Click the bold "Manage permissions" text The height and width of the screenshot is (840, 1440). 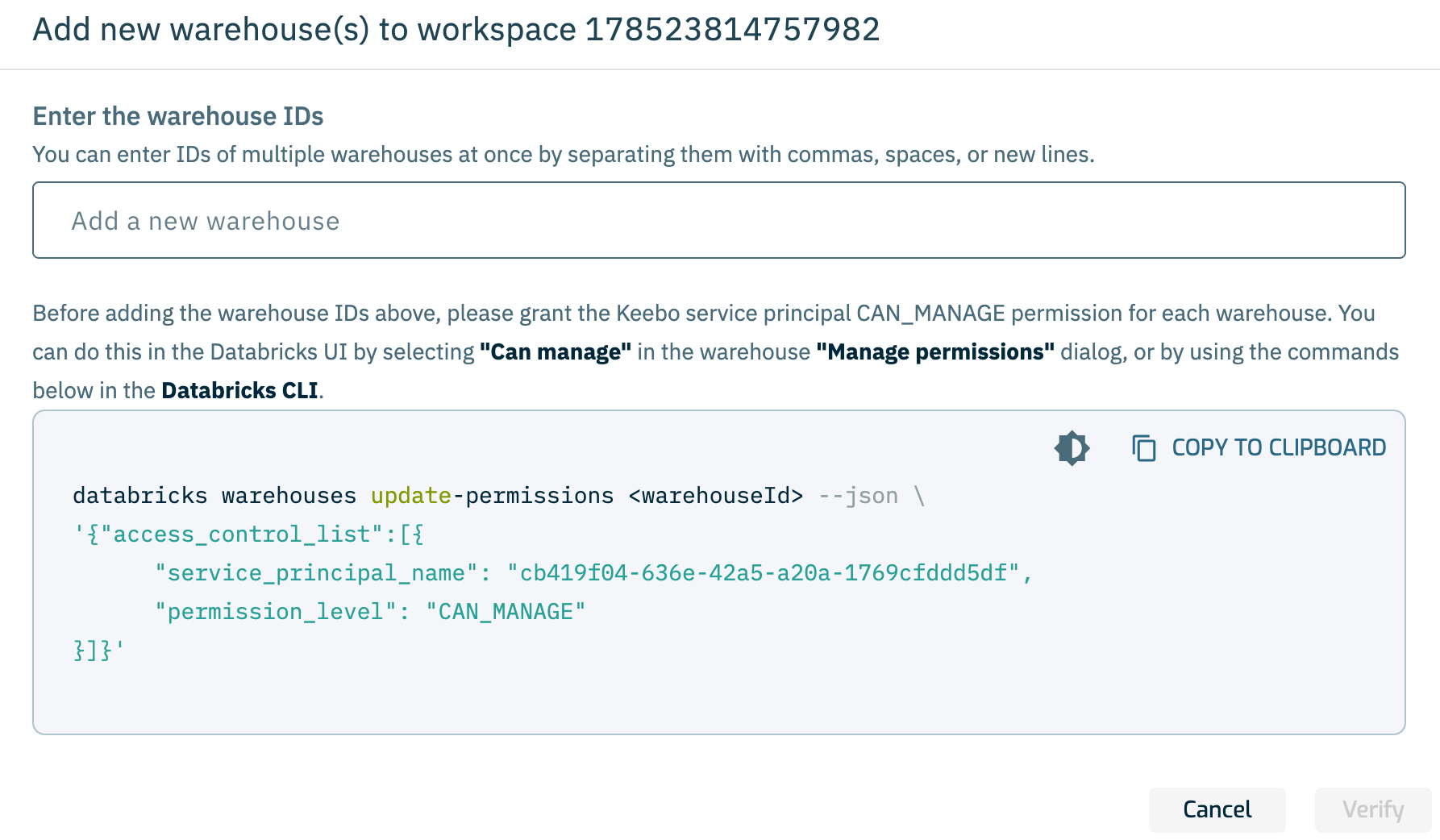(x=935, y=351)
